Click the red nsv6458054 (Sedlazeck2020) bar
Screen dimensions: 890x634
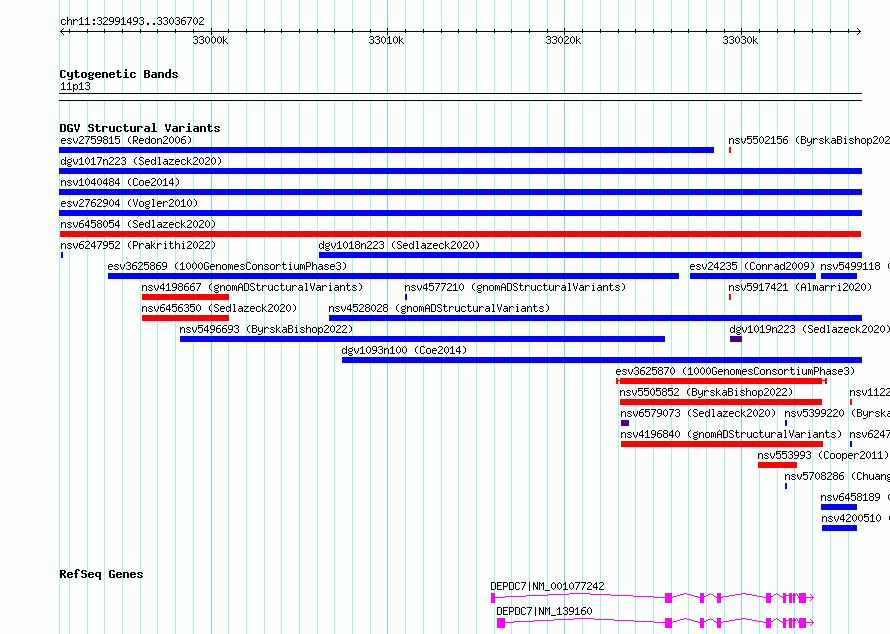pos(460,234)
